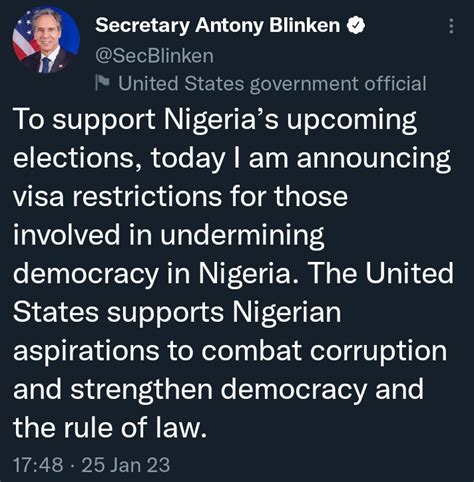Visit the @SecBlinken handle link
Screen dimensions: 474x482
point(154,56)
